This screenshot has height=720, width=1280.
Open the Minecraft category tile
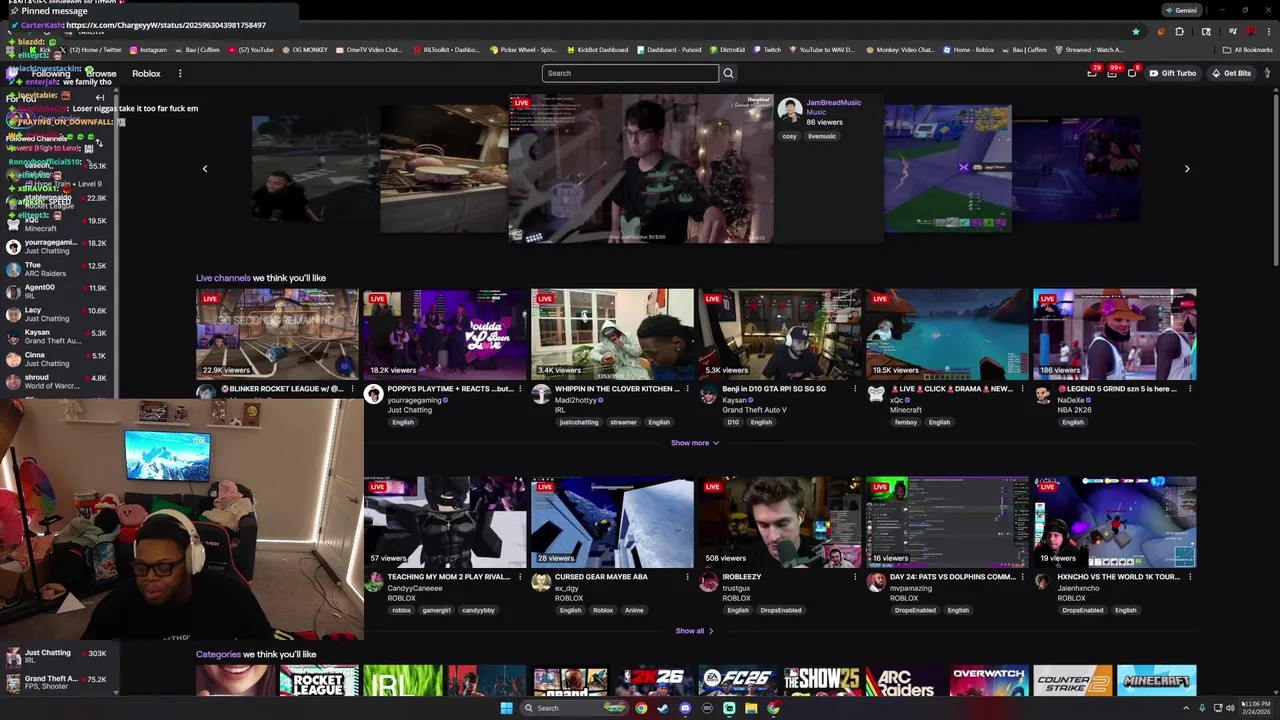[x=1156, y=681]
